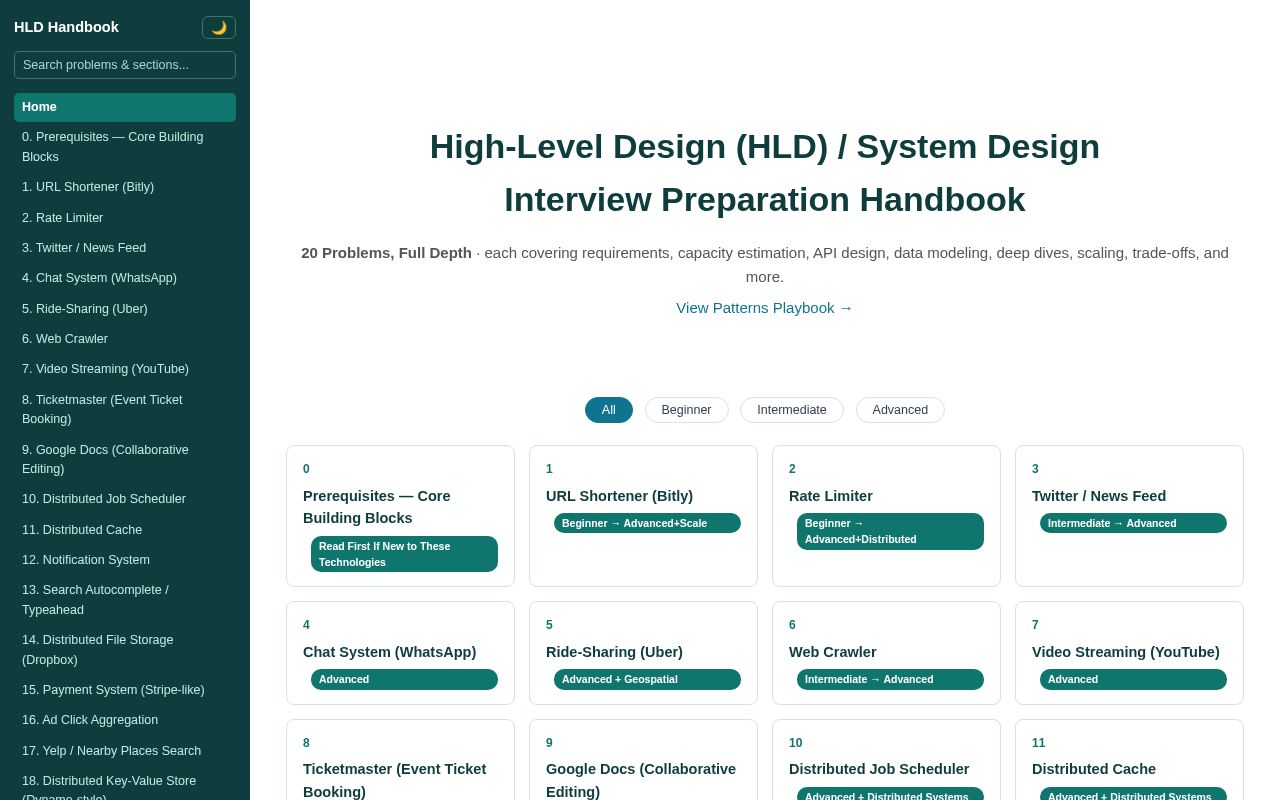Select 15. Payment System (Stripe-like) in sidebar
Image resolution: width=1280 pixels, height=800 pixels.
[125, 690]
